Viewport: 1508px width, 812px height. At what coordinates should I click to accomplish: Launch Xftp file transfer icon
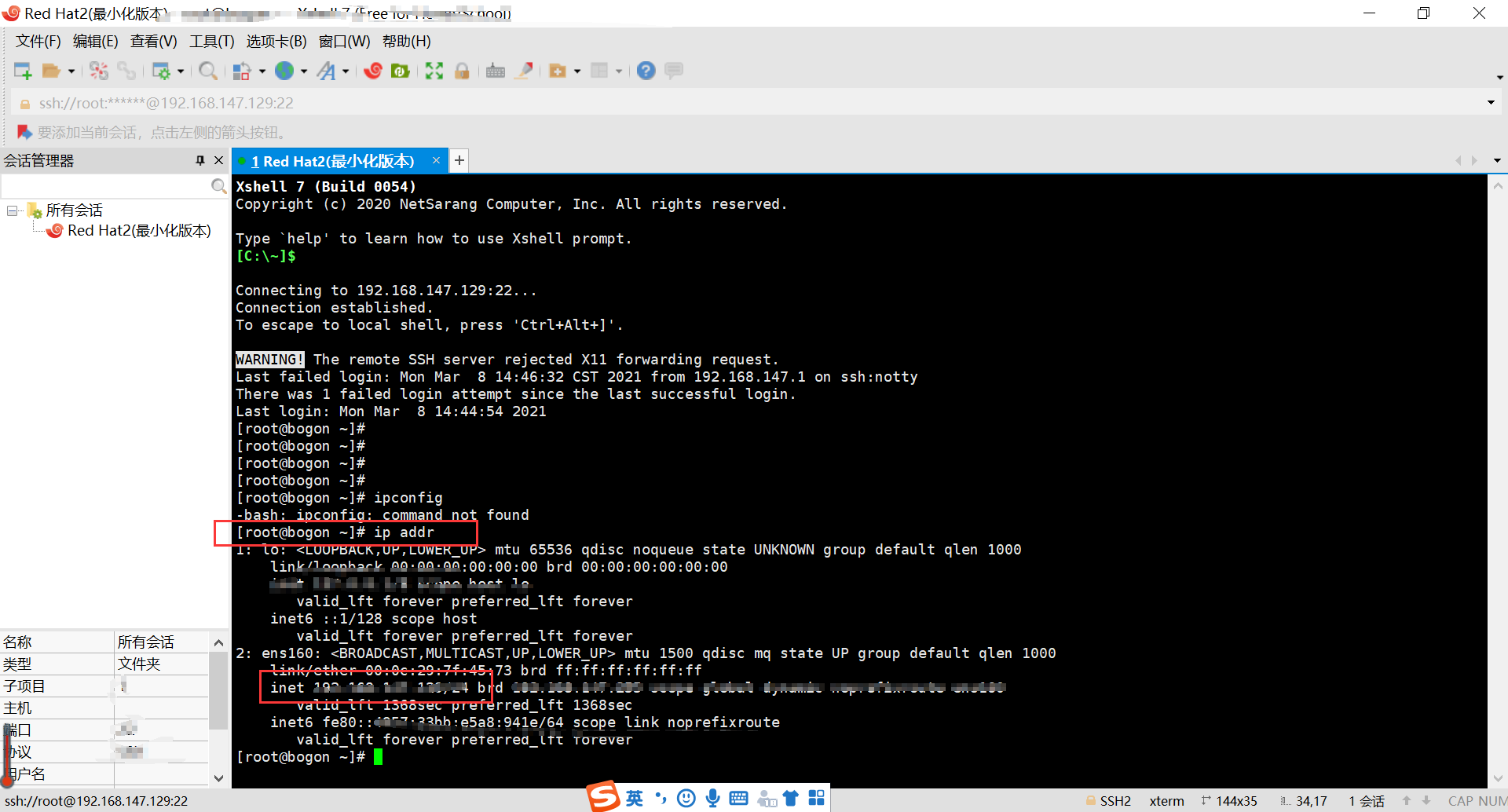(401, 71)
